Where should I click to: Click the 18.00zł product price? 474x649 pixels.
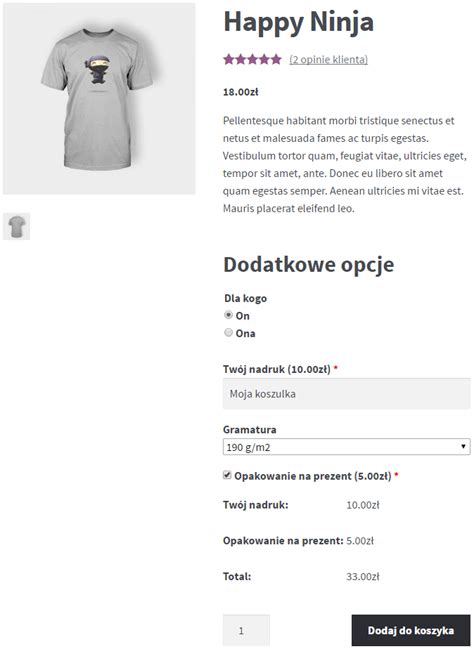click(x=241, y=92)
